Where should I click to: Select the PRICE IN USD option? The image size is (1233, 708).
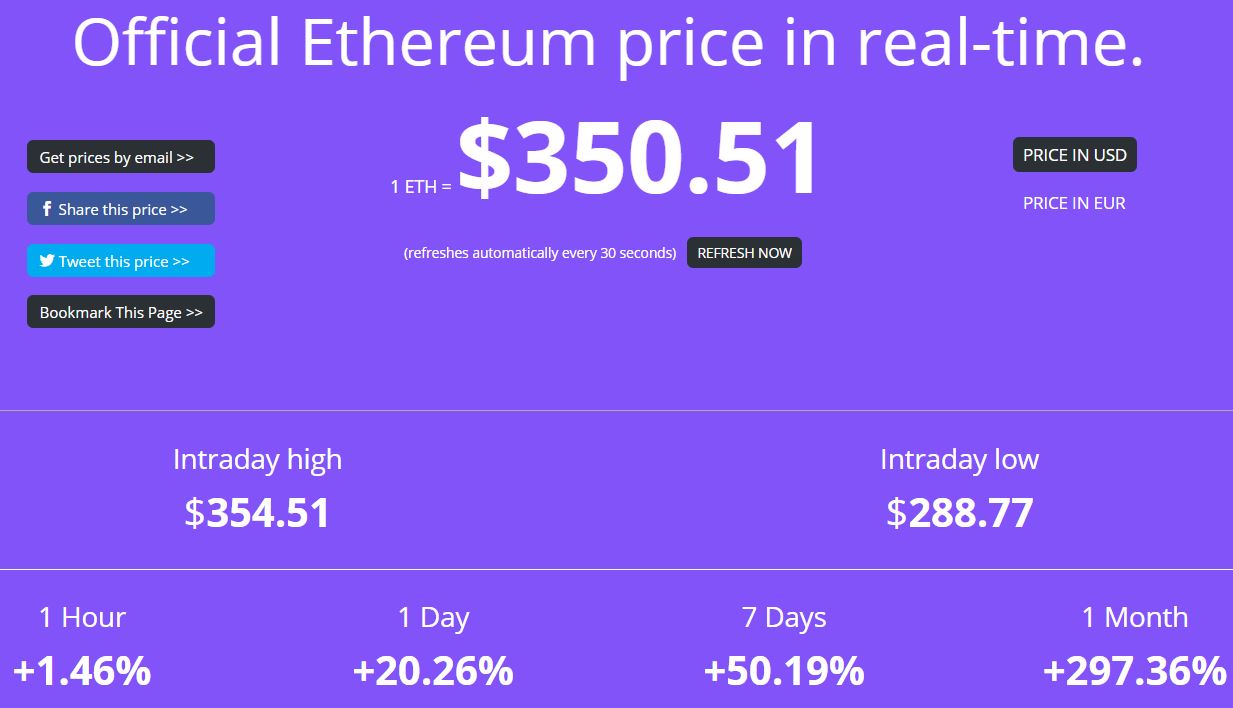click(1074, 155)
